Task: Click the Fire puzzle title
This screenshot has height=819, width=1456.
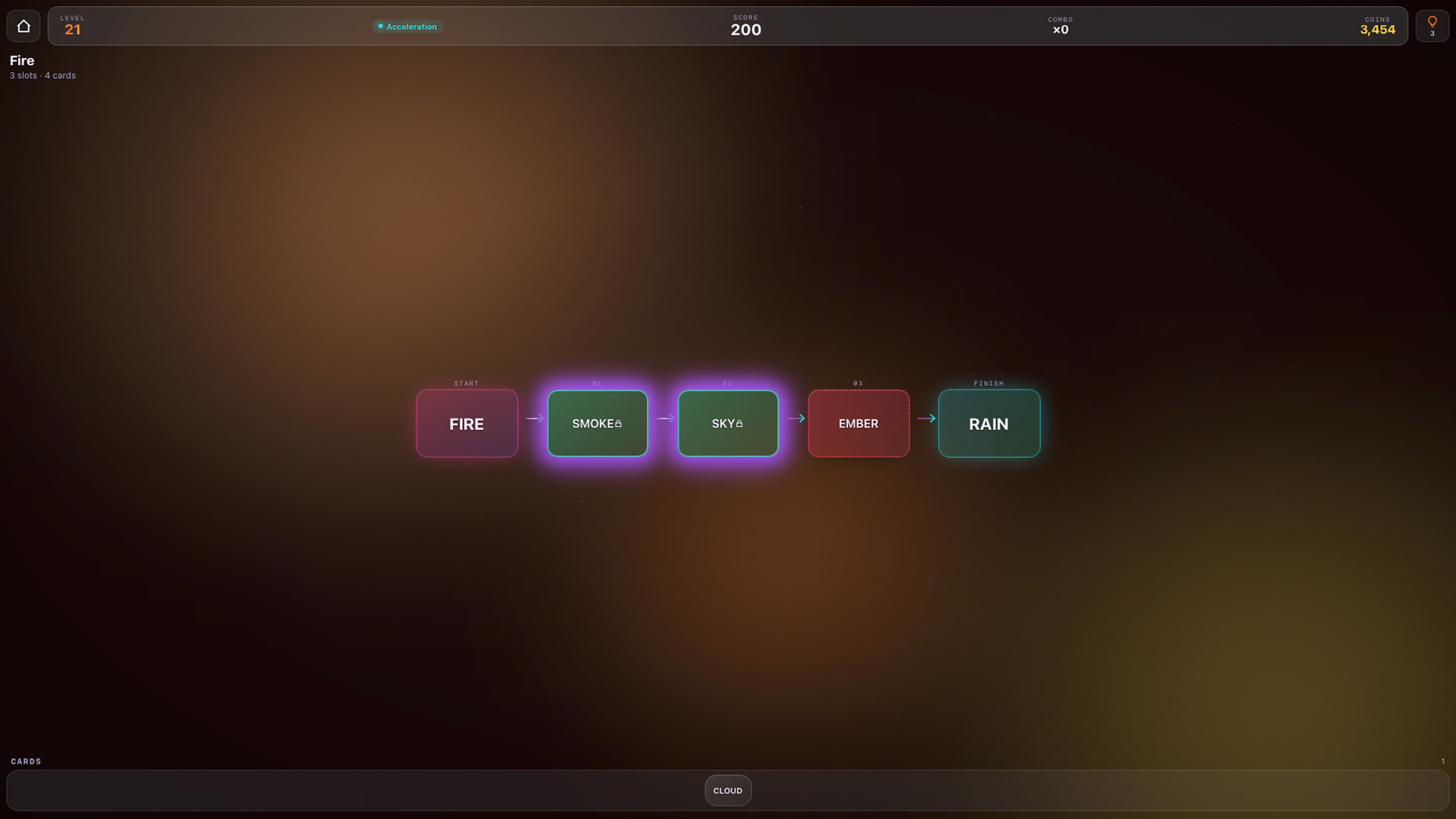Action: click(x=22, y=61)
